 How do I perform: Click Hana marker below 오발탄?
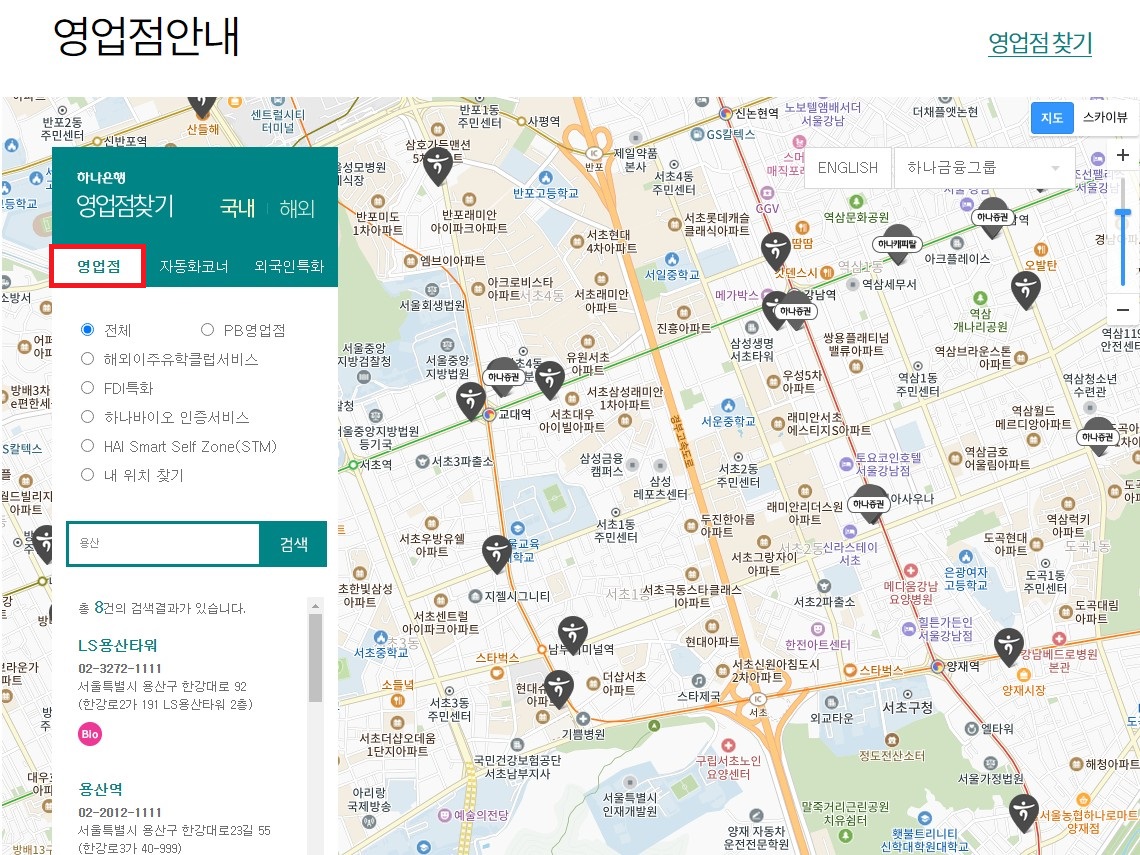pyautogui.click(x=1026, y=290)
